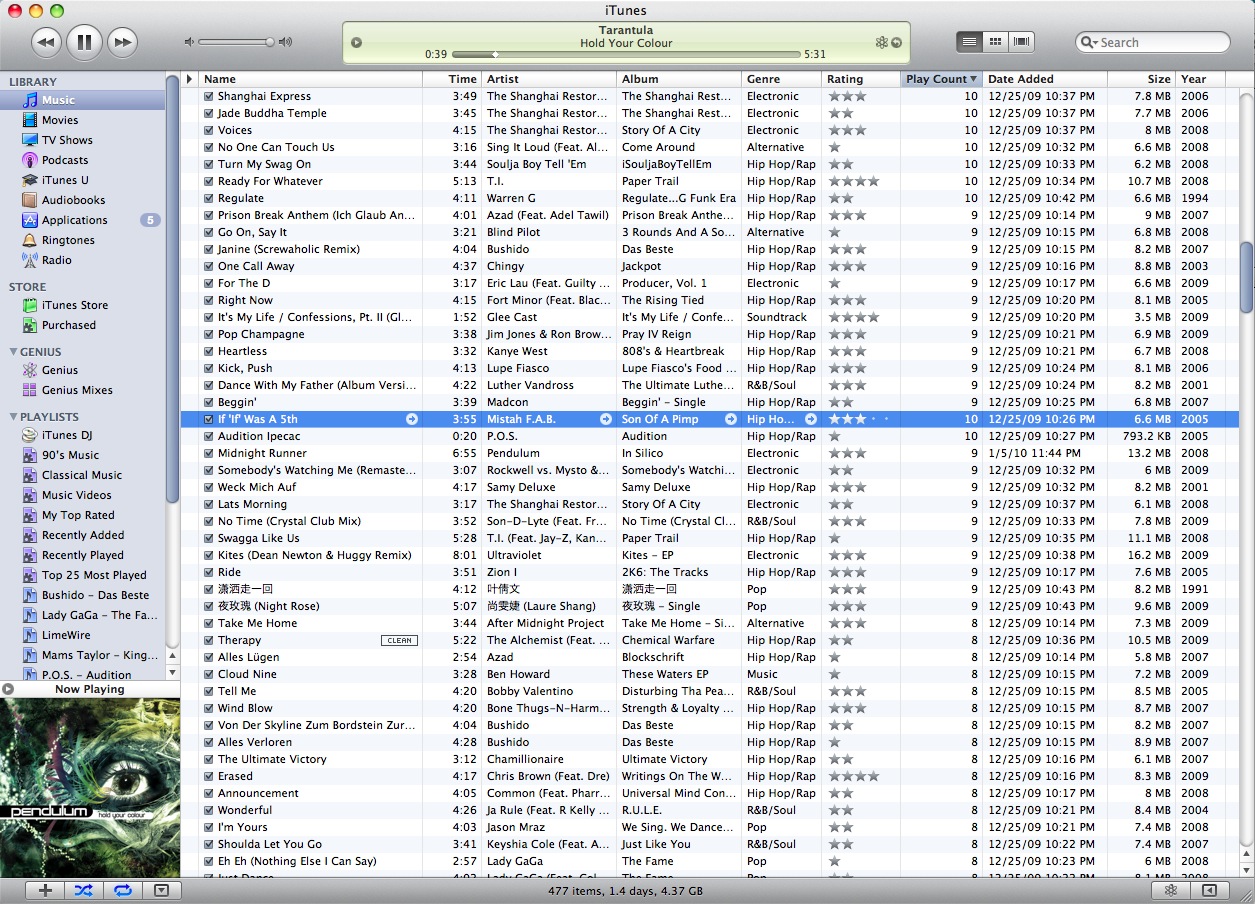Expand the now playing indicator column
The width and height of the screenshot is (1255, 904).
(190, 79)
